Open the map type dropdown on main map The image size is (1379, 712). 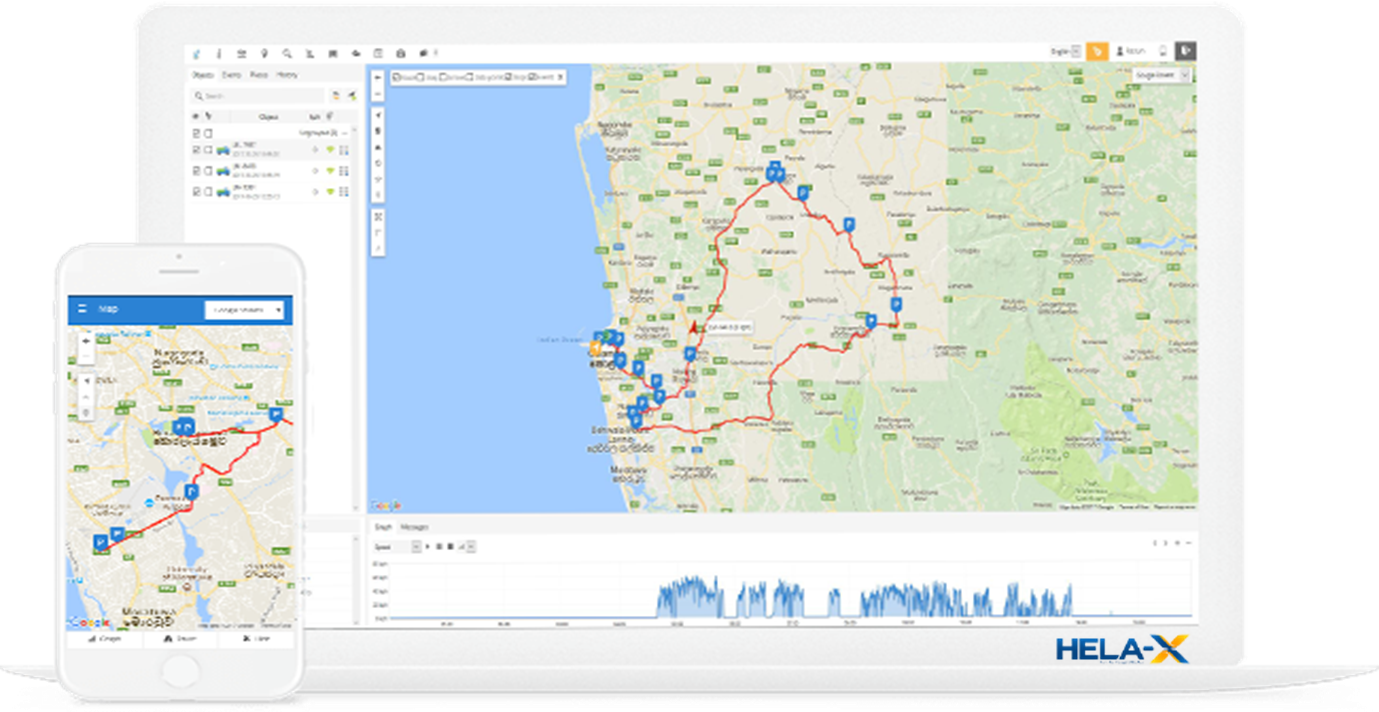[x=1162, y=75]
